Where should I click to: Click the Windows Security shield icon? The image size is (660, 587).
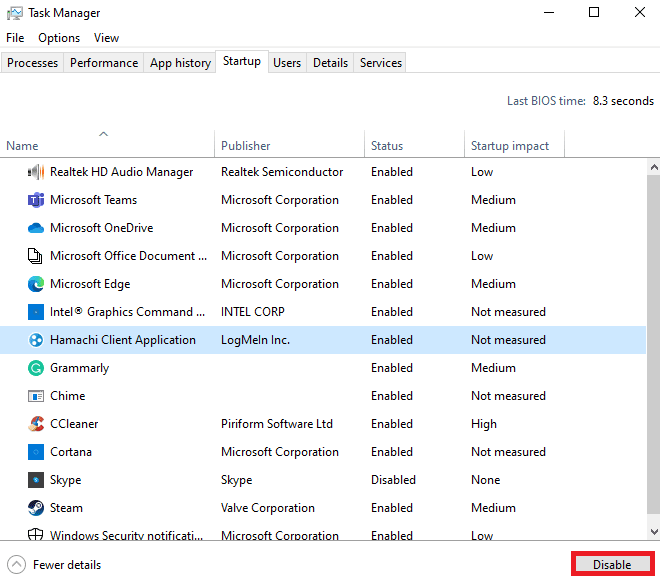[x=35, y=534]
